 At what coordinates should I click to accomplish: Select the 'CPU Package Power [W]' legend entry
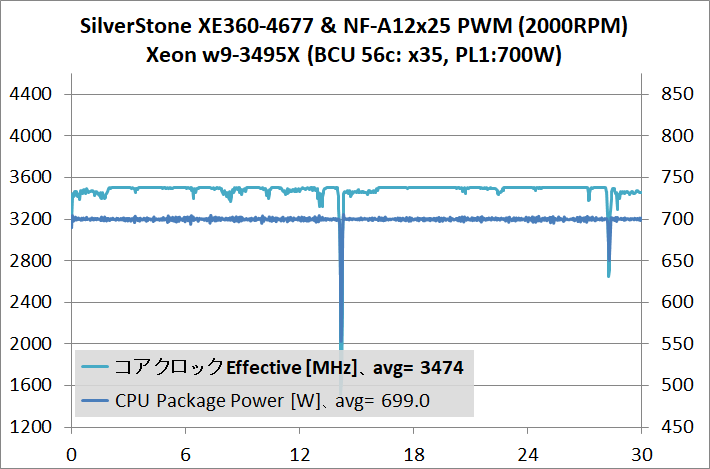pyautogui.click(x=255, y=401)
